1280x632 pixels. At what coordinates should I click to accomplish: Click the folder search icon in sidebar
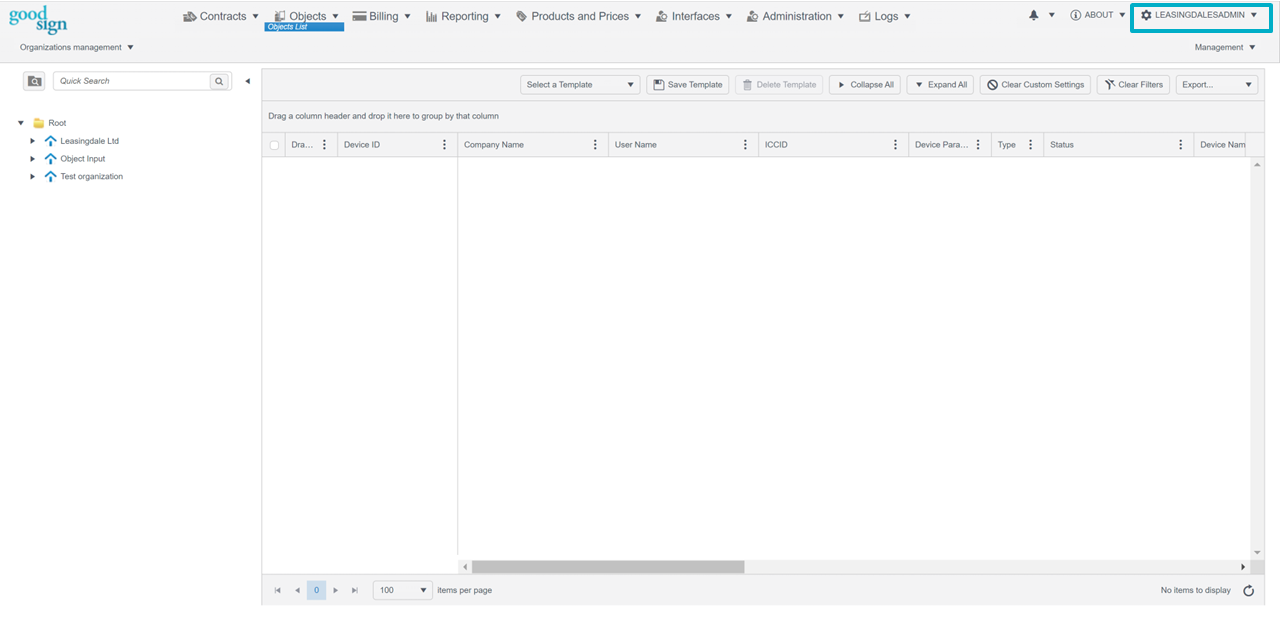(34, 81)
